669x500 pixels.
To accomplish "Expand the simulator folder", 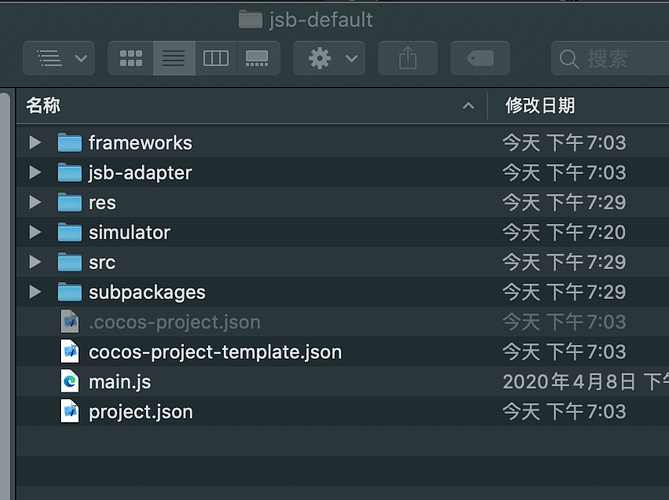I will (x=36, y=232).
